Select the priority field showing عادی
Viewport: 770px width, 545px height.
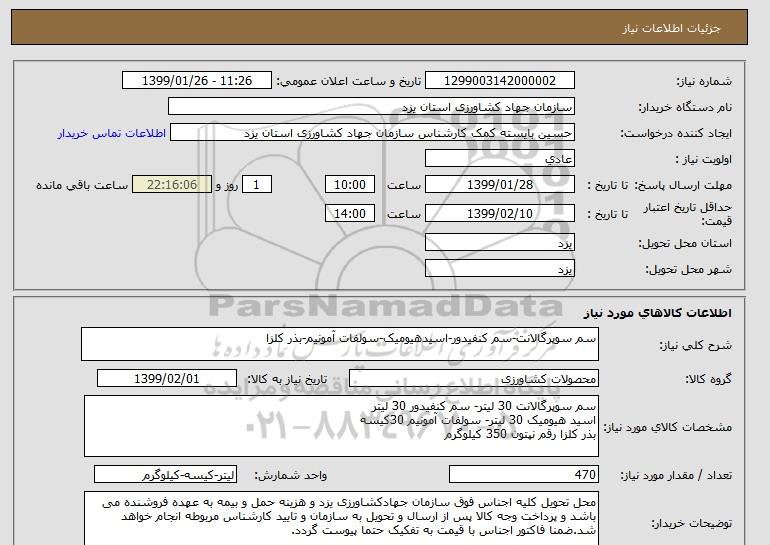(x=499, y=159)
